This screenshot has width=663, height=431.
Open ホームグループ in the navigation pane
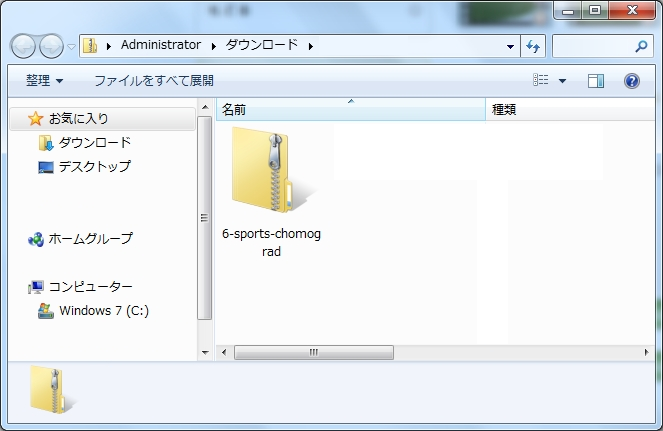(x=90, y=239)
